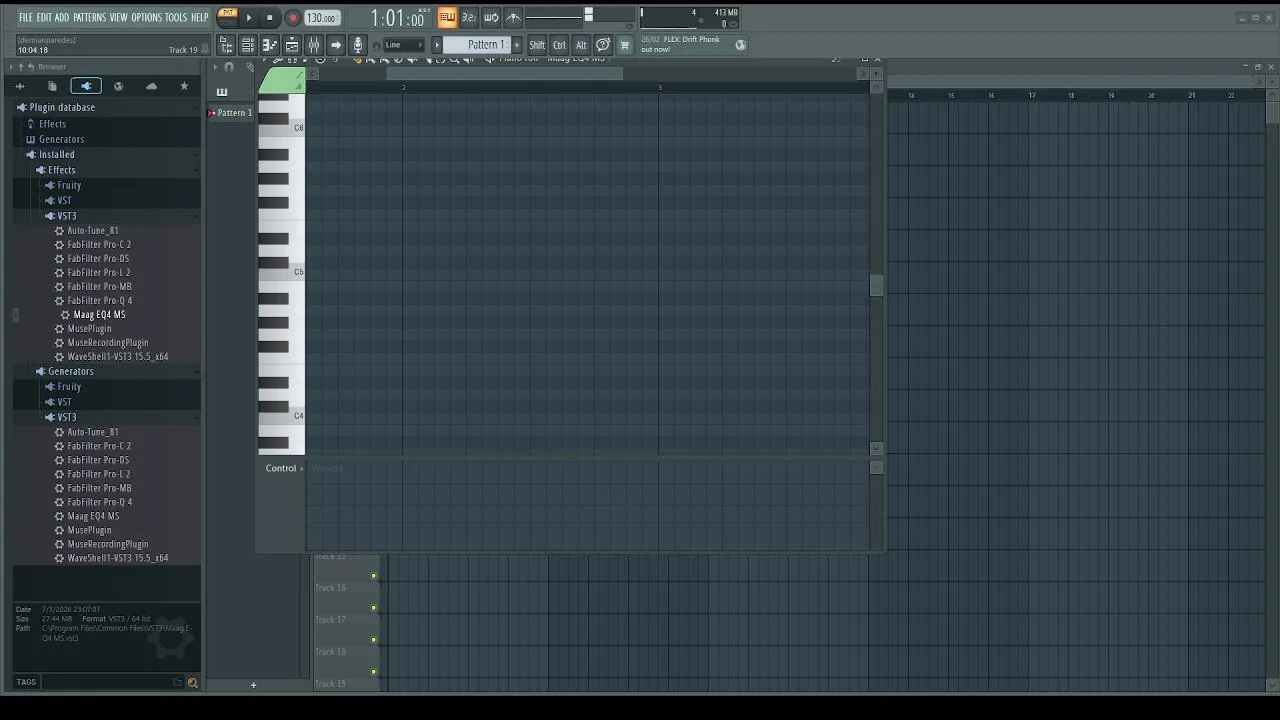The image size is (1280, 720).
Task: Select the files browser tab icon
Action: coord(52,87)
